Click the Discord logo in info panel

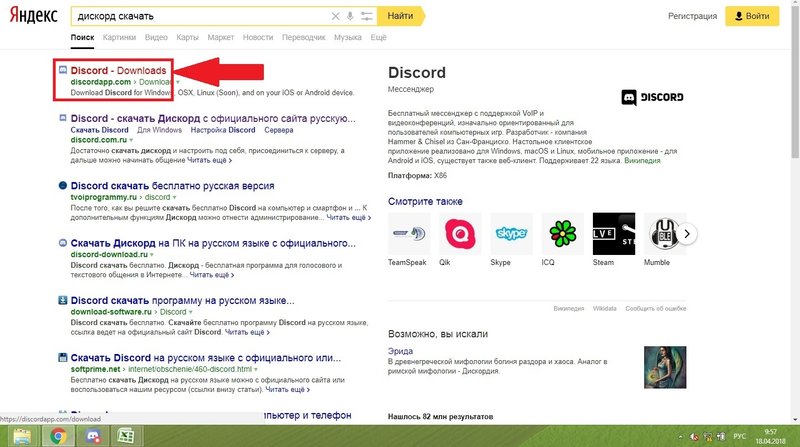point(653,97)
